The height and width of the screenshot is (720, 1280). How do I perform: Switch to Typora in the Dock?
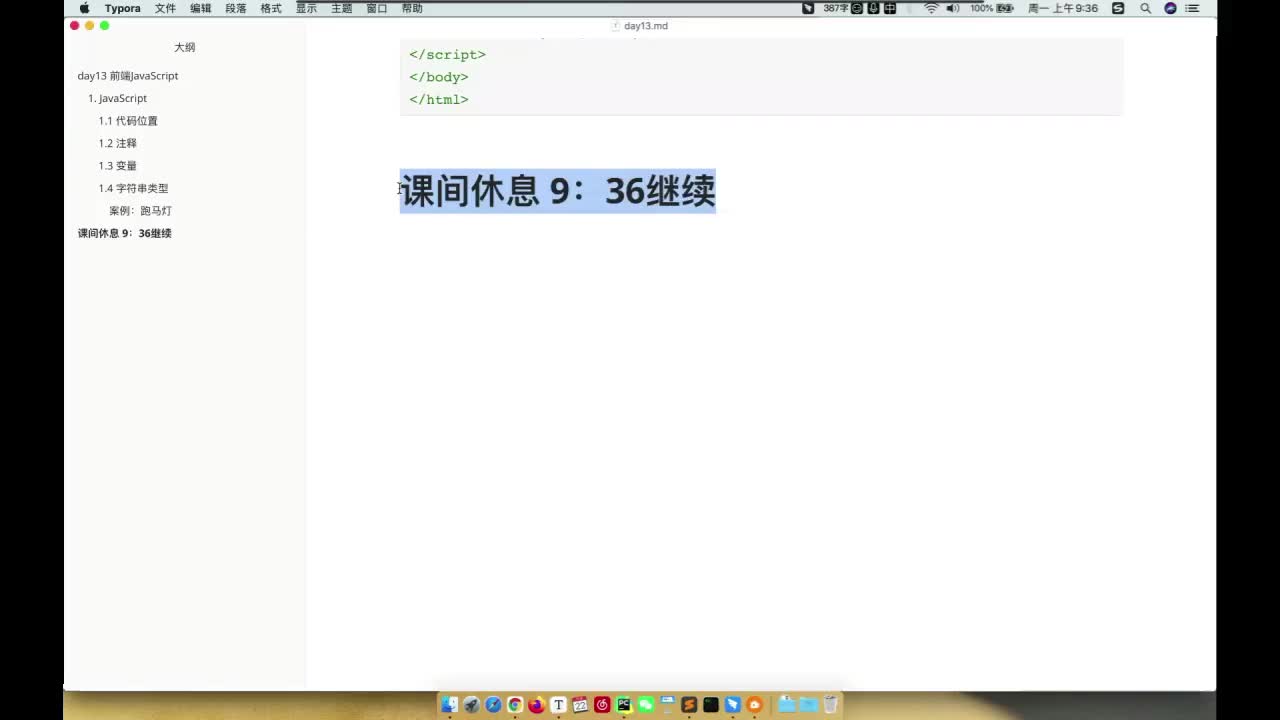(x=559, y=705)
